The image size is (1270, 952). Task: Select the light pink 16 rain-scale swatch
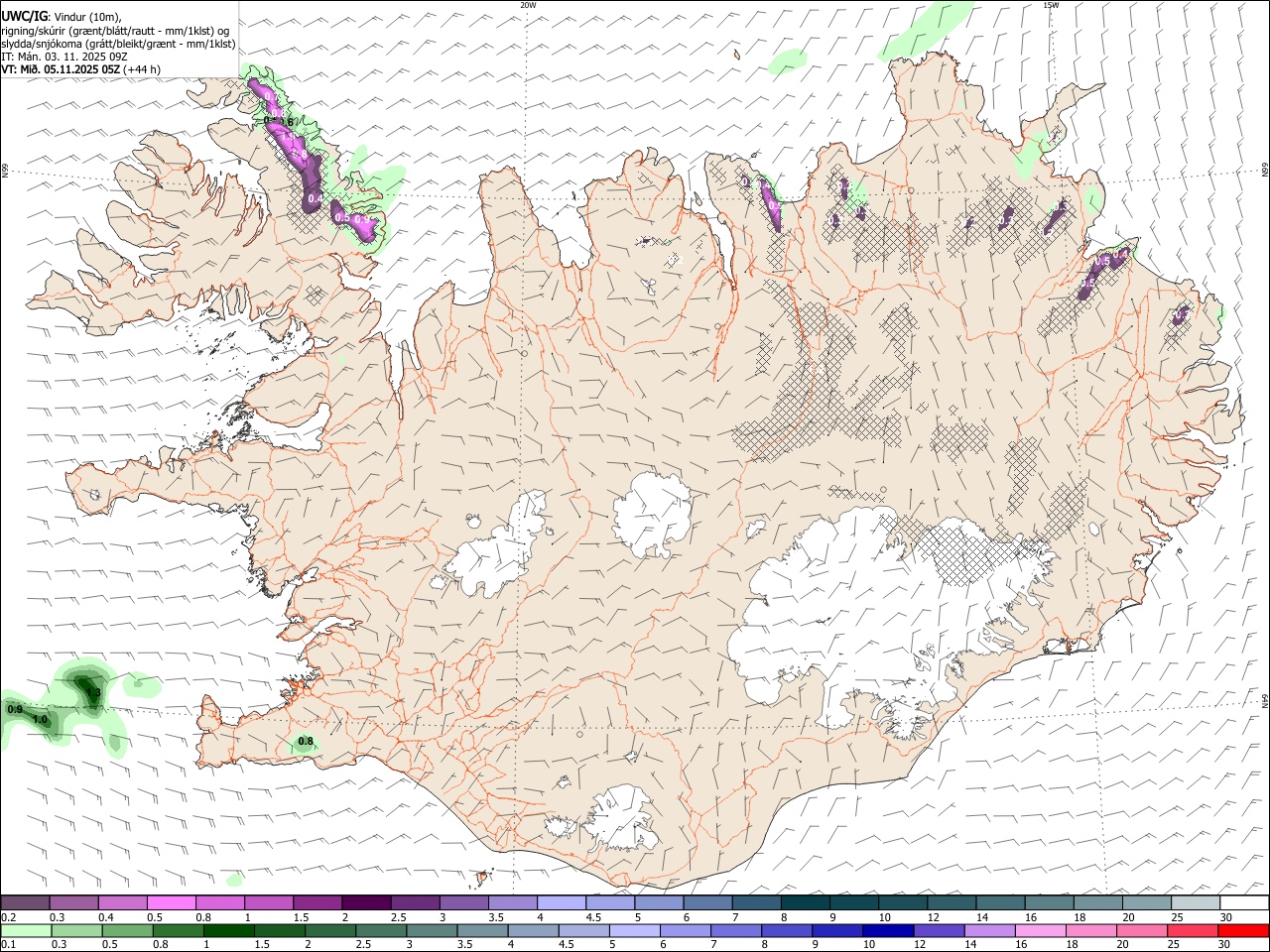pyautogui.click(x=1040, y=931)
